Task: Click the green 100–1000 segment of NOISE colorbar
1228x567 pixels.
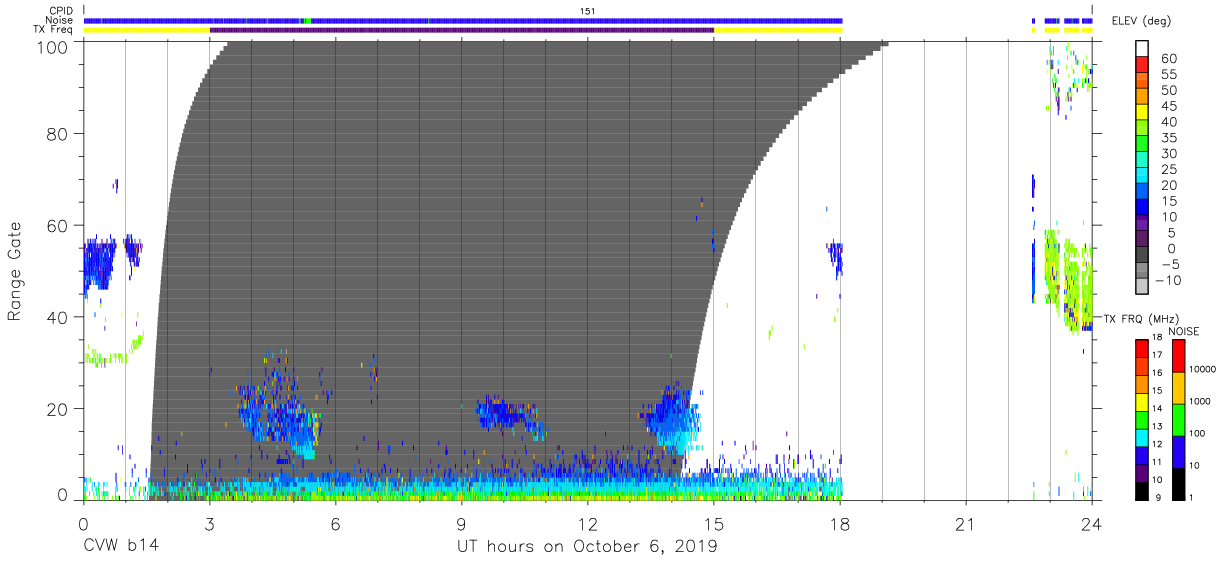Action: pyautogui.click(x=1179, y=419)
